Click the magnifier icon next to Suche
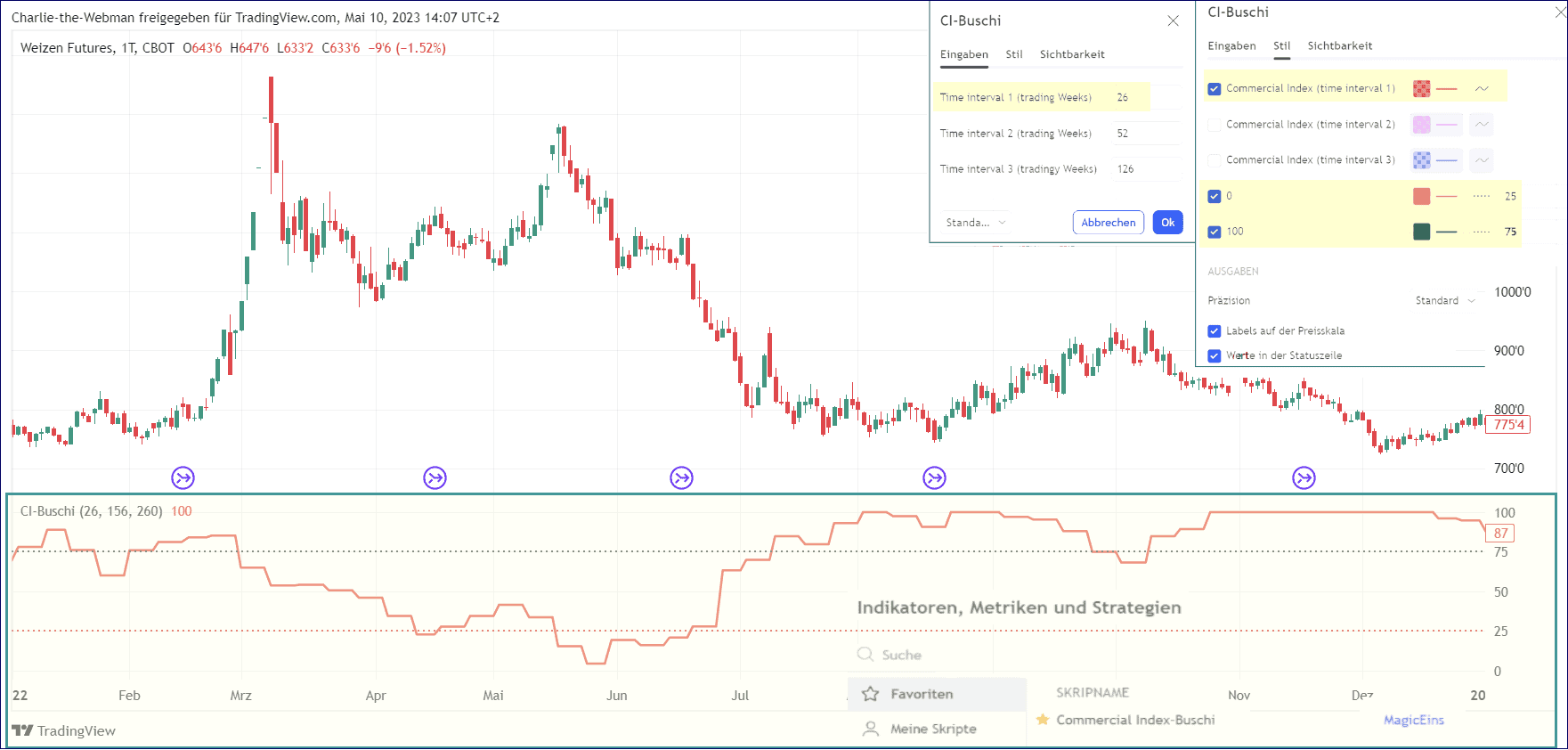Viewport: 1568px width, 750px height. click(x=865, y=655)
